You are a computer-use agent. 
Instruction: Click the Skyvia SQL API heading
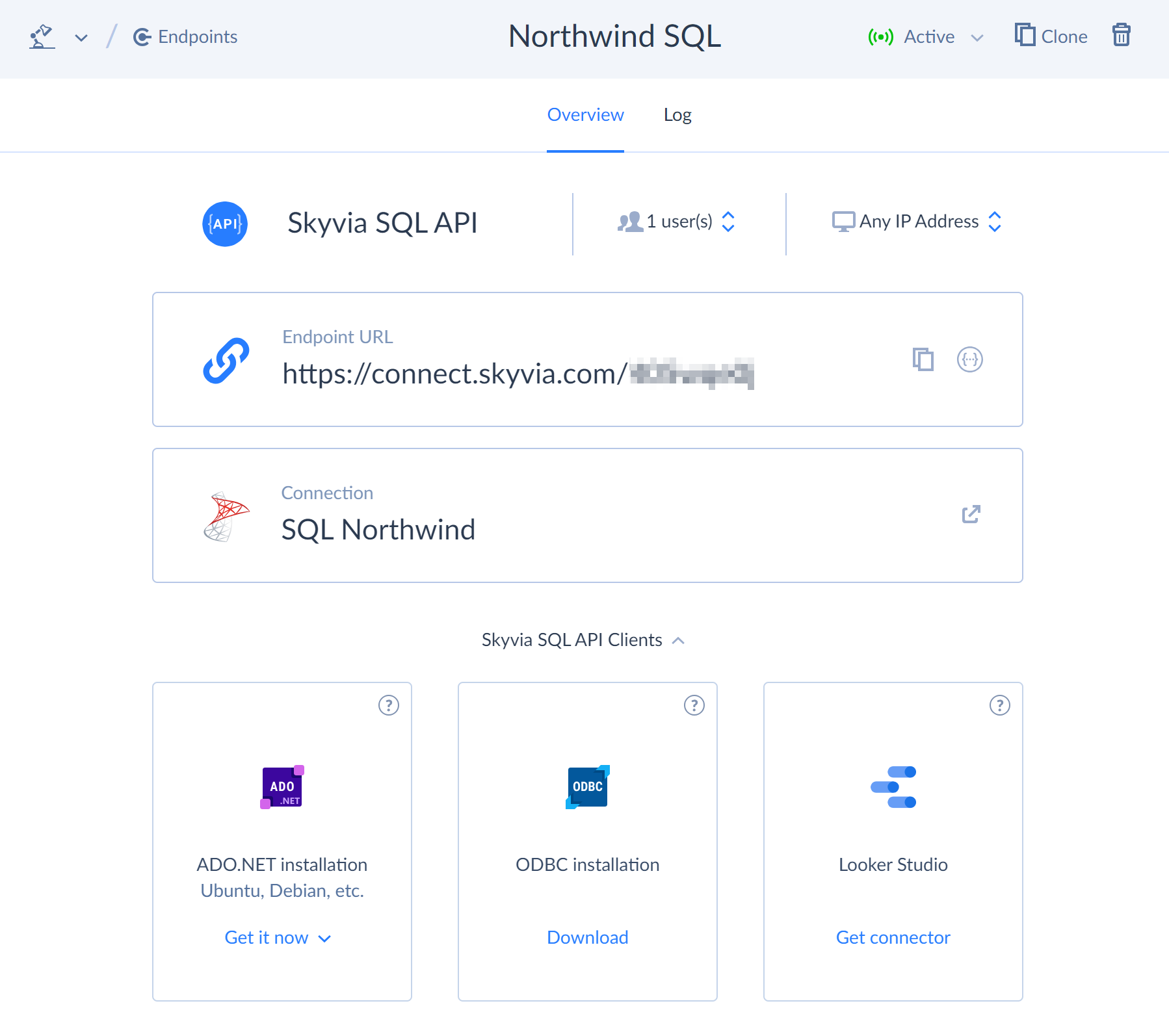pos(382,223)
